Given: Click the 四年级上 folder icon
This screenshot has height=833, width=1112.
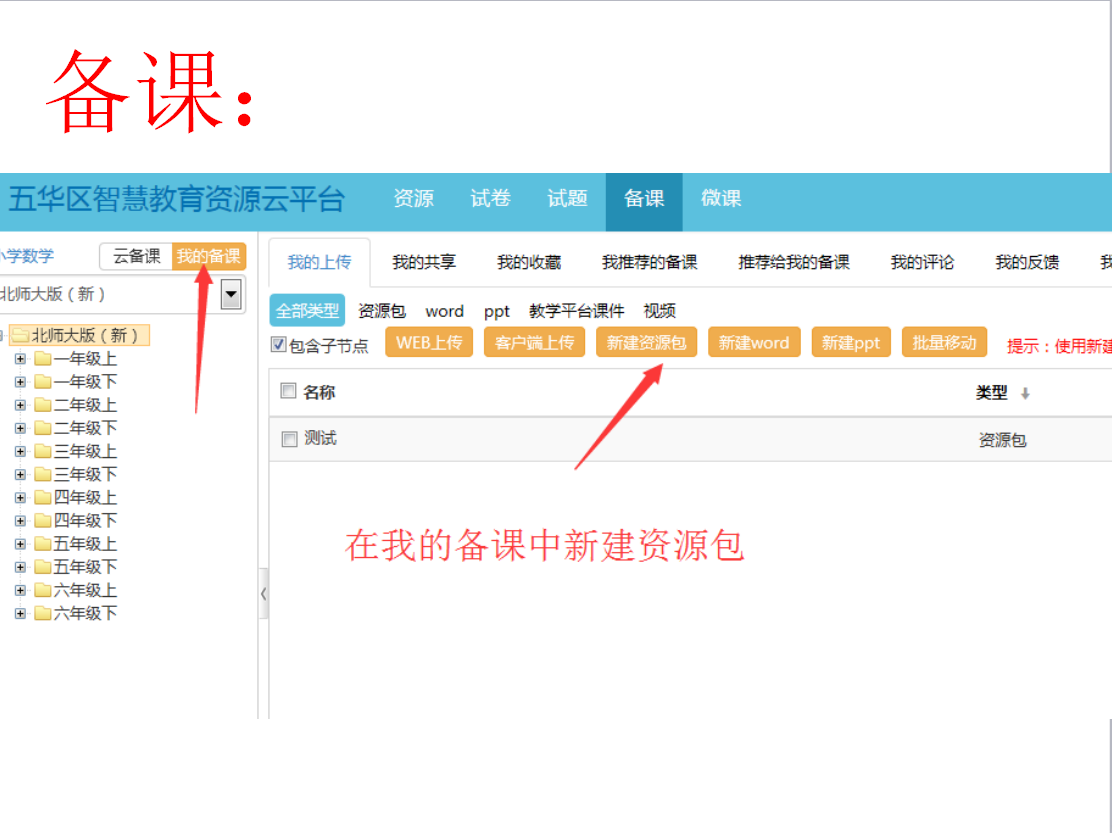Looking at the screenshot, I should 43,497.
